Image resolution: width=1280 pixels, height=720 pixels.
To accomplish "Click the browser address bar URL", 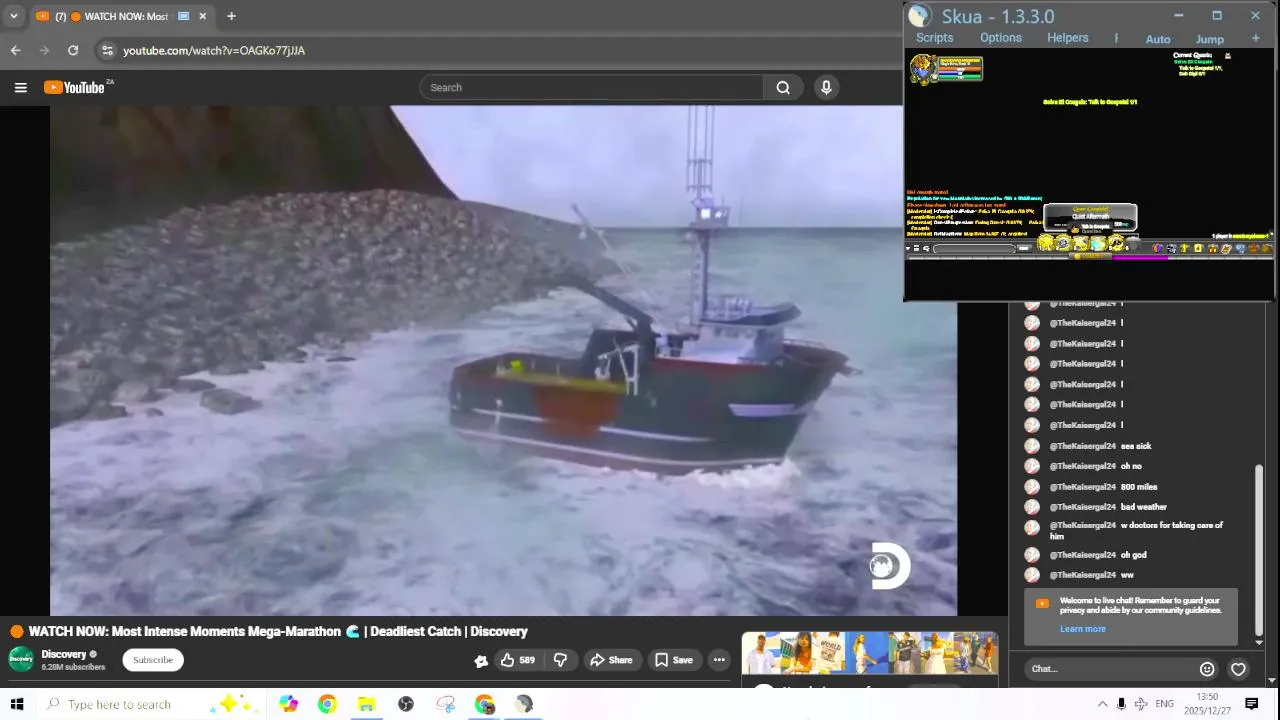I will point(214,50).
